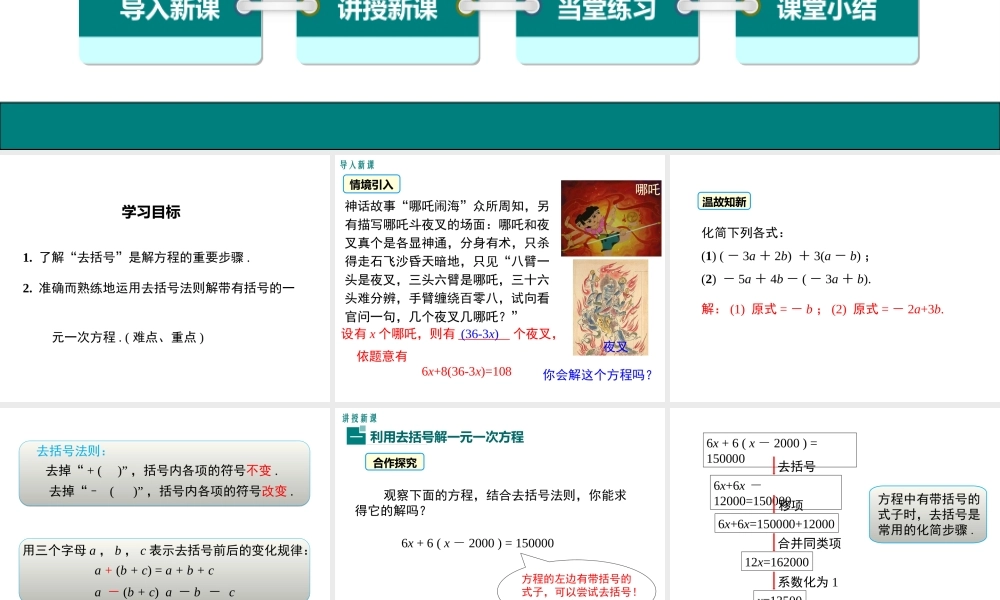Open the equation steps flowchart slide thumbnail
1000x600 pixels.
click(x=835, y=504)
